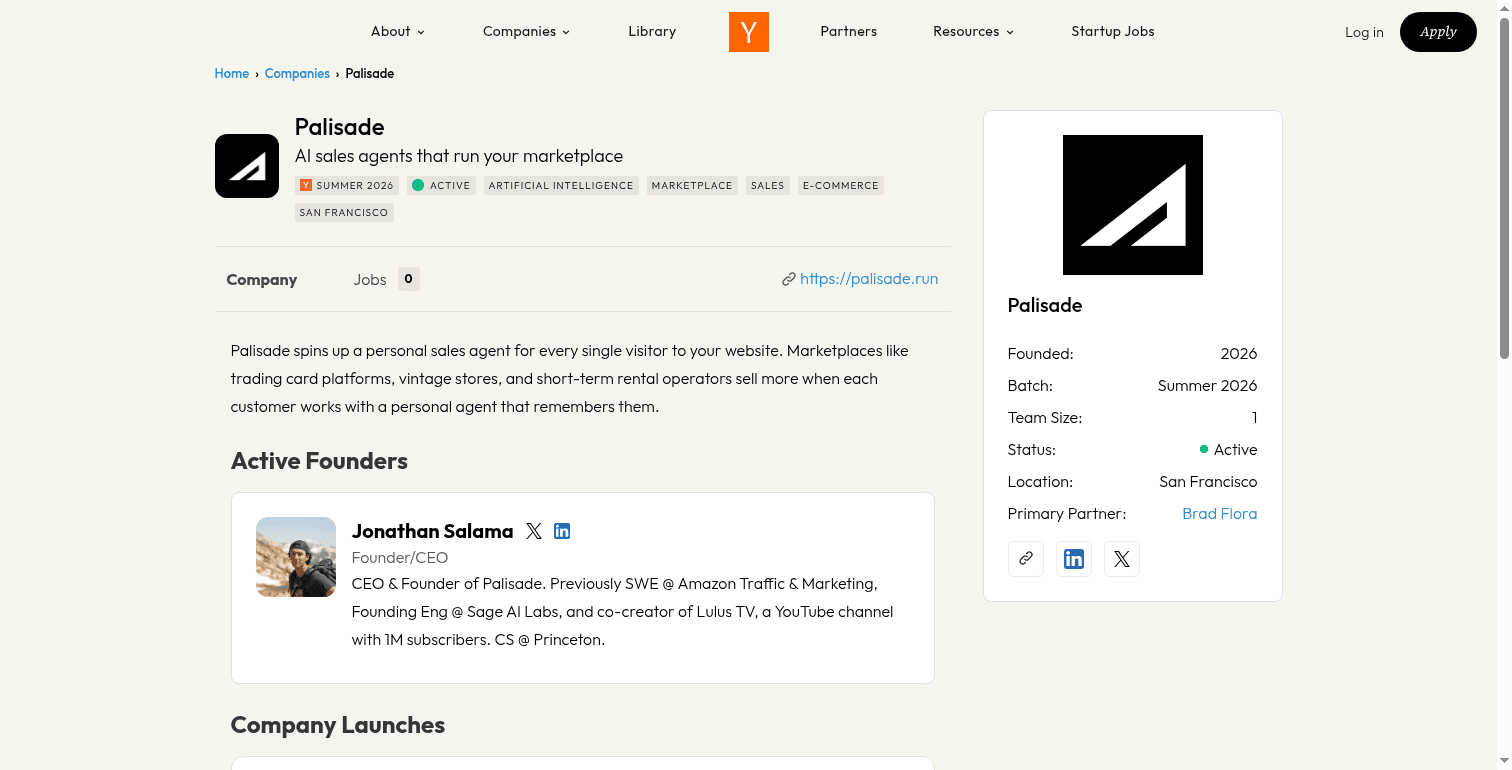The height and width of the screenshot is (770, 1512).
Task: Go to Companies in breadcrumb
Action: click(x=297, y=73)
